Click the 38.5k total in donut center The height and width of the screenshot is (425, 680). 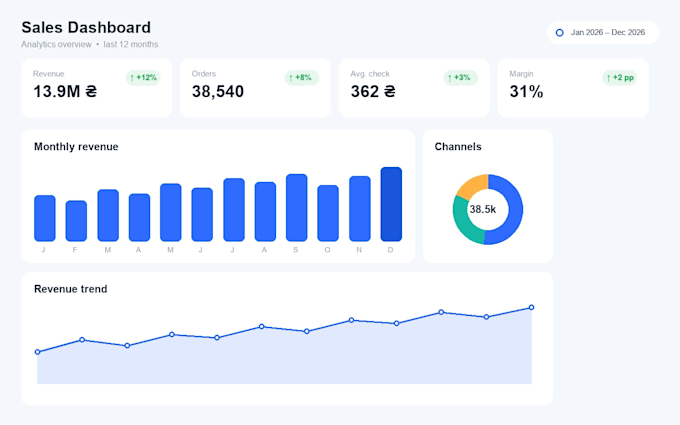483,209
